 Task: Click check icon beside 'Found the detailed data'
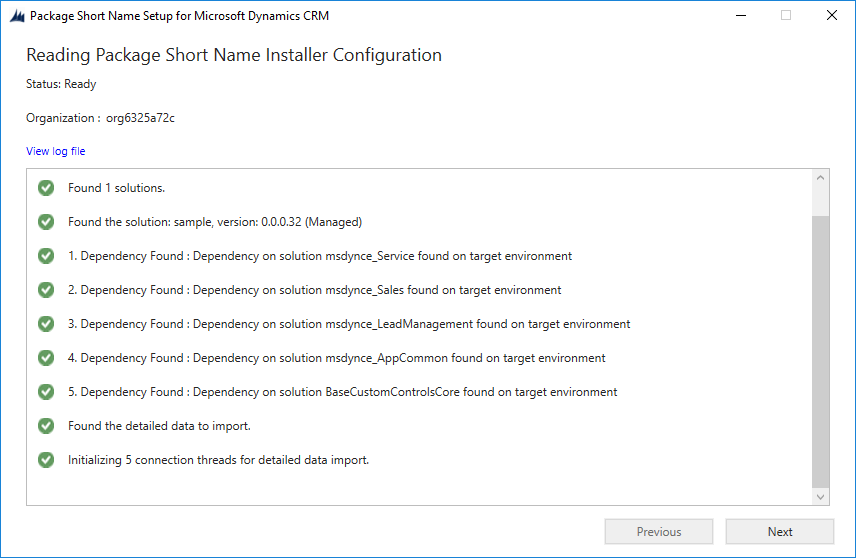(46, 426)
